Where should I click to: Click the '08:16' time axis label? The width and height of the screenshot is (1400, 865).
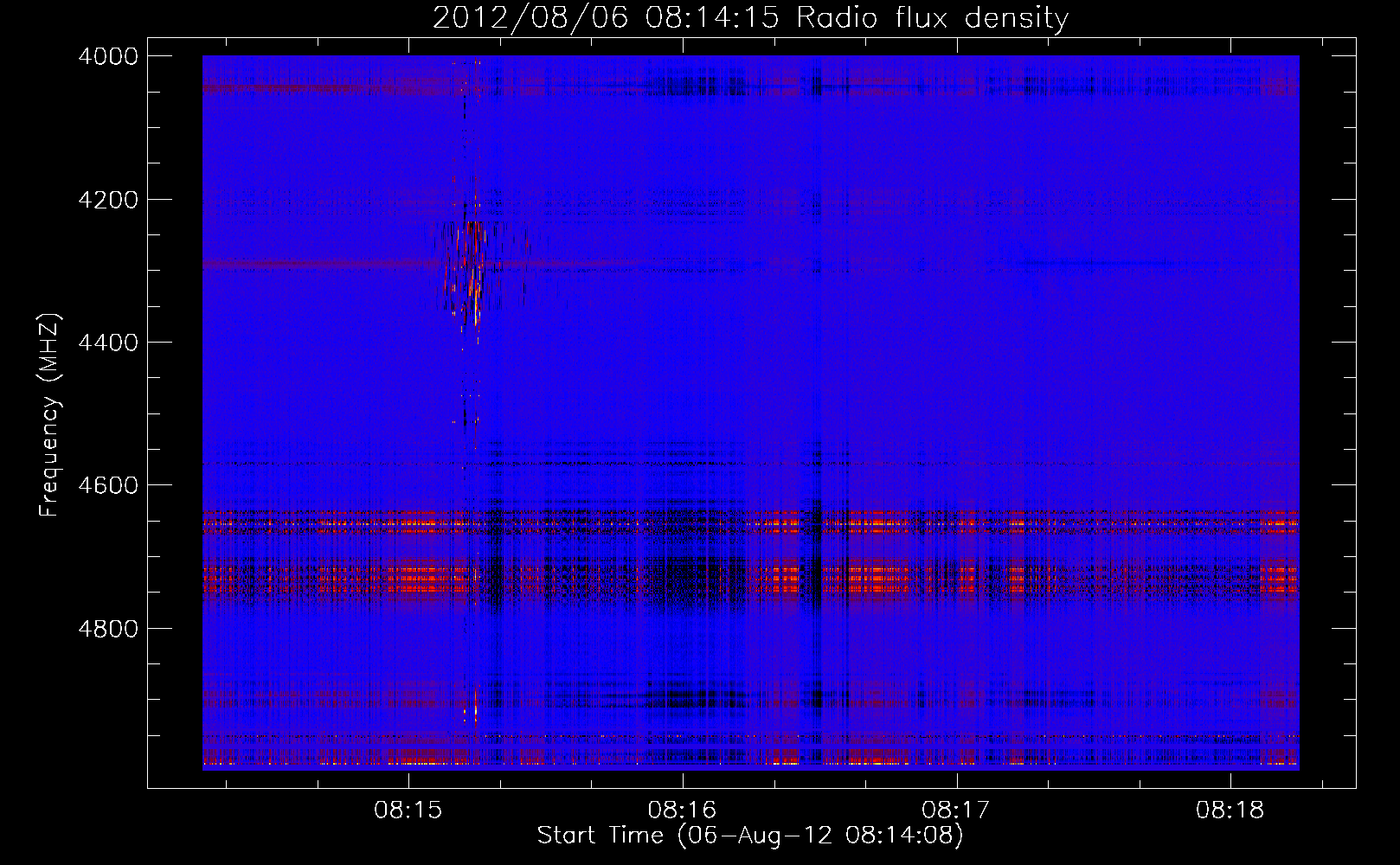(683, 811)
